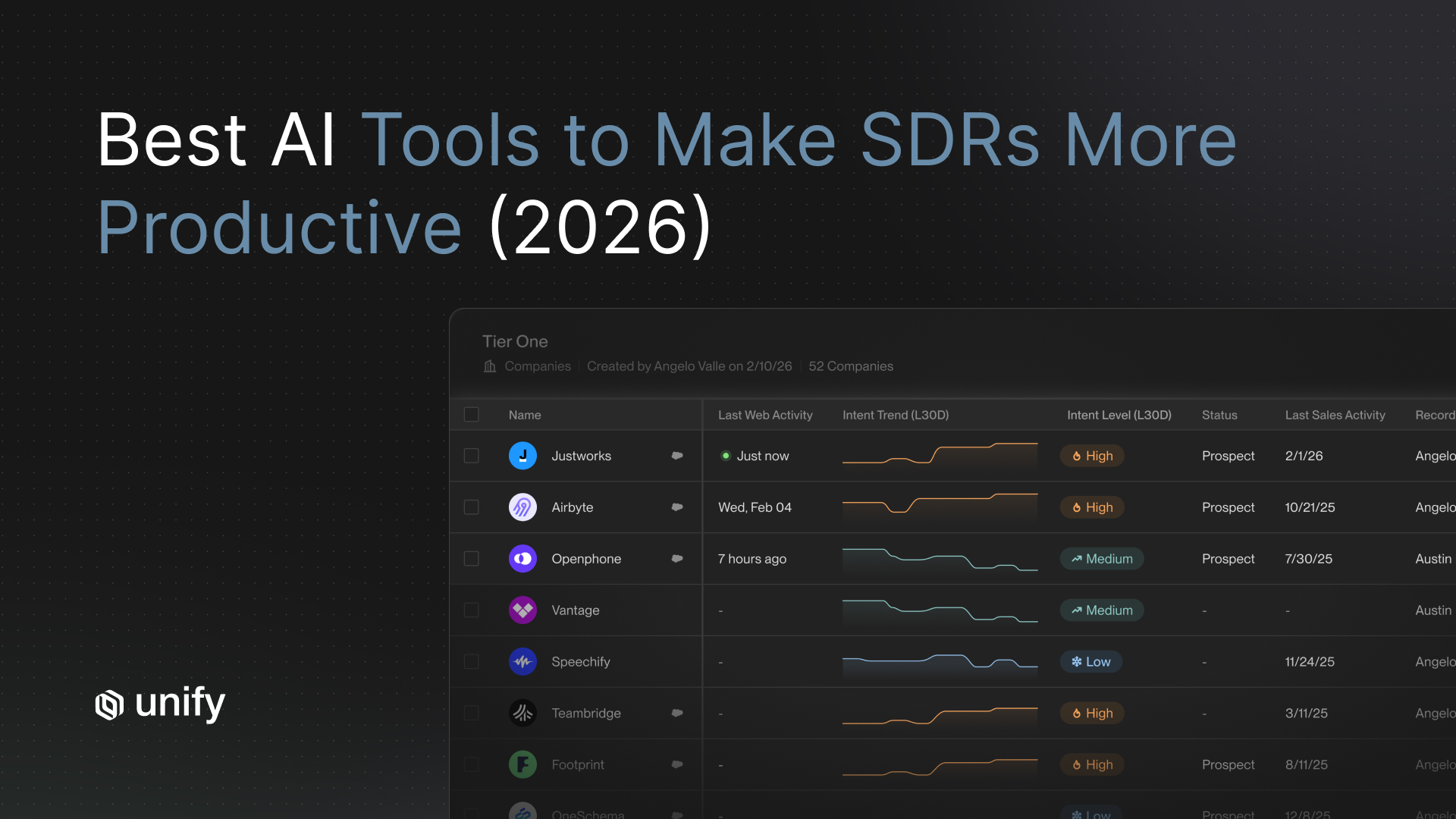1456x819 pixels.
Task: Click the High intent badge for Teambridge
Action: coord(1092,714)
